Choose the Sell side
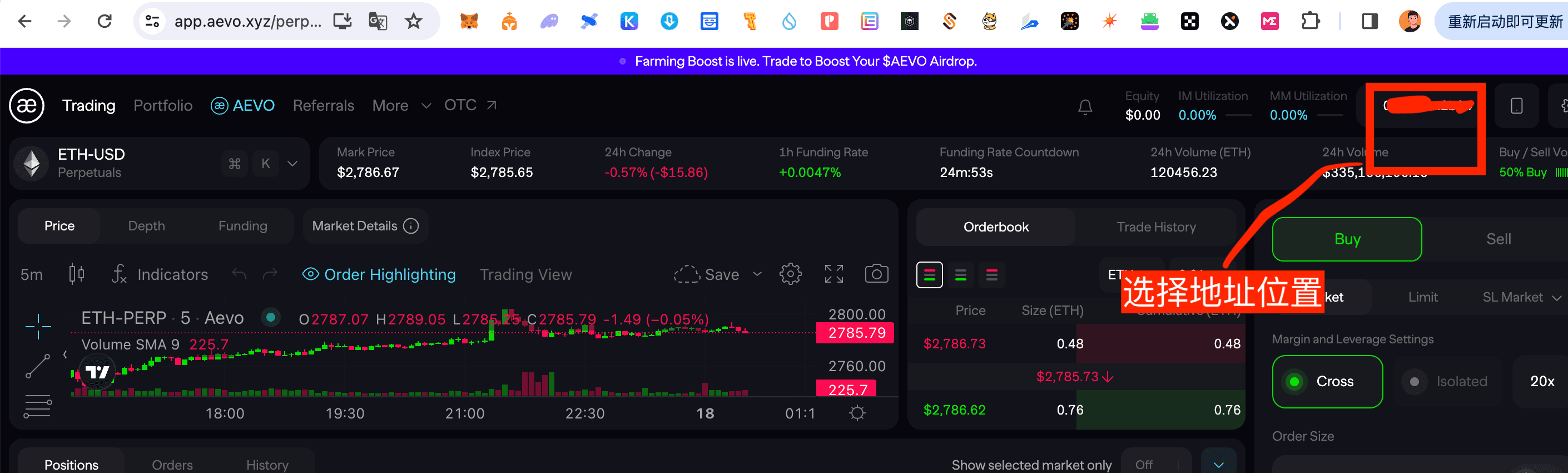This screenshot has width=1568, height=473. click(x=1498, y=239)
